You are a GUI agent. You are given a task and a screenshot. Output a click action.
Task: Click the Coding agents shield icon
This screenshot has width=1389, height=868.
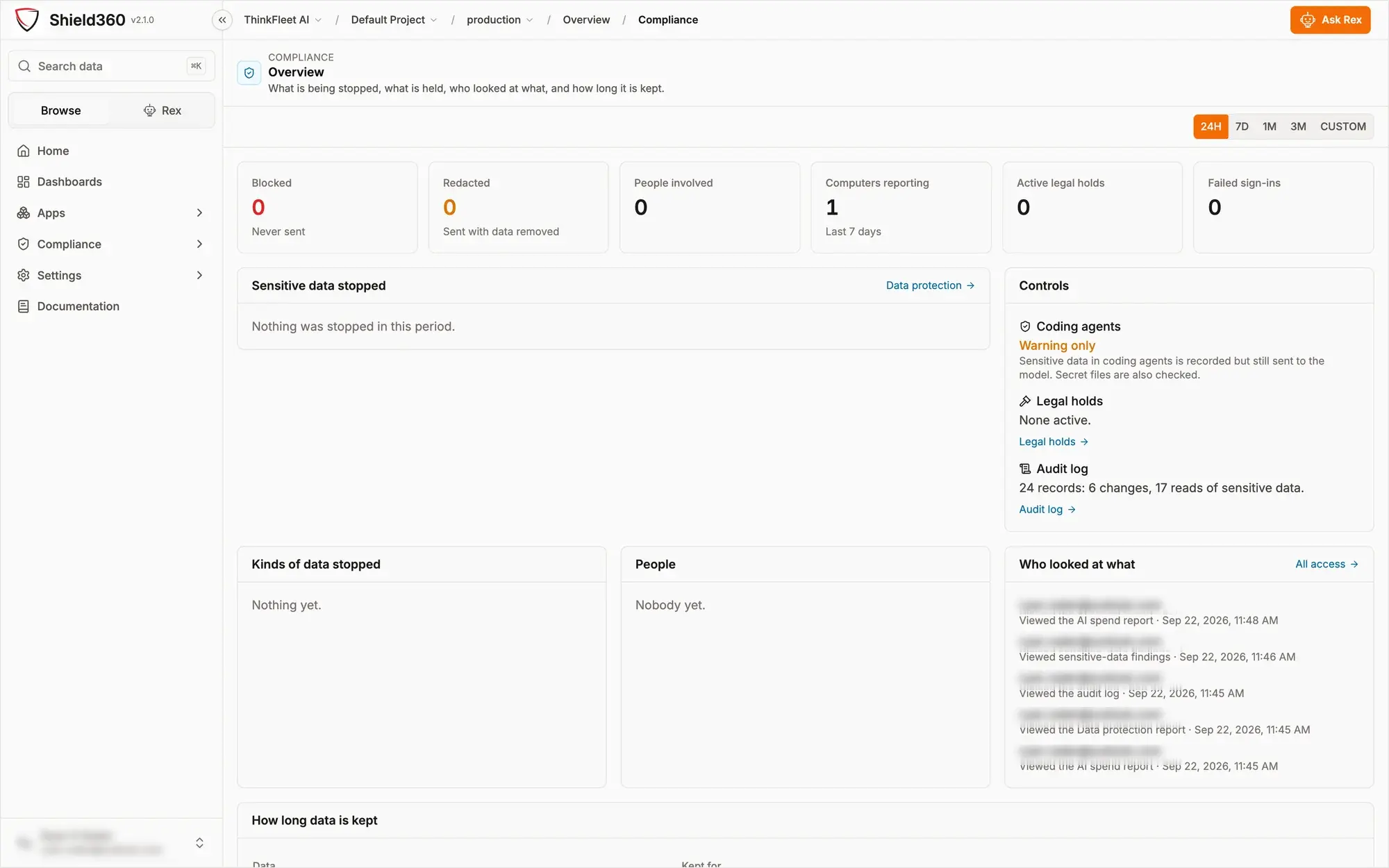coord(1025,326)
